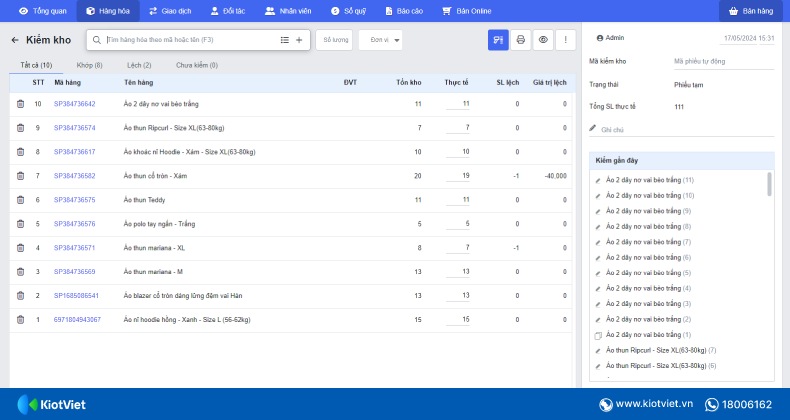The height and width of the screenshot is (420, 790).
Task: Open list icon in search box
Action: 285,40
